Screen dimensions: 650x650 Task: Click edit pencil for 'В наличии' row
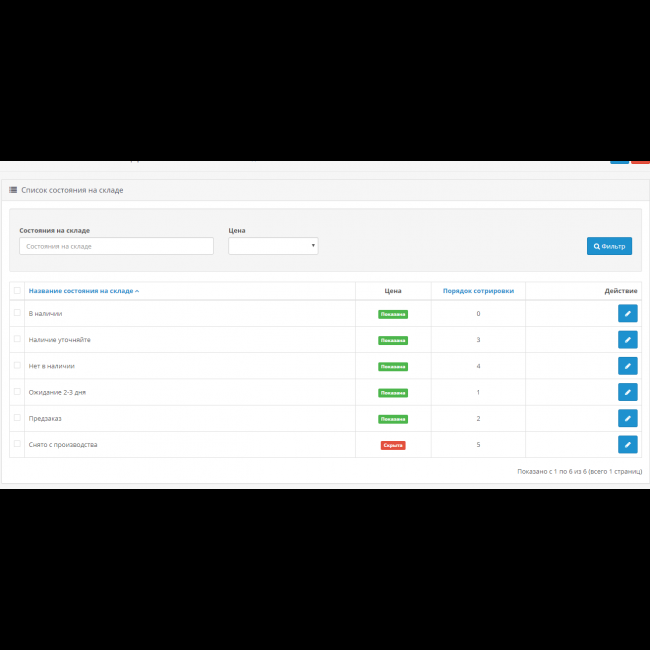(x=627, y=314)
